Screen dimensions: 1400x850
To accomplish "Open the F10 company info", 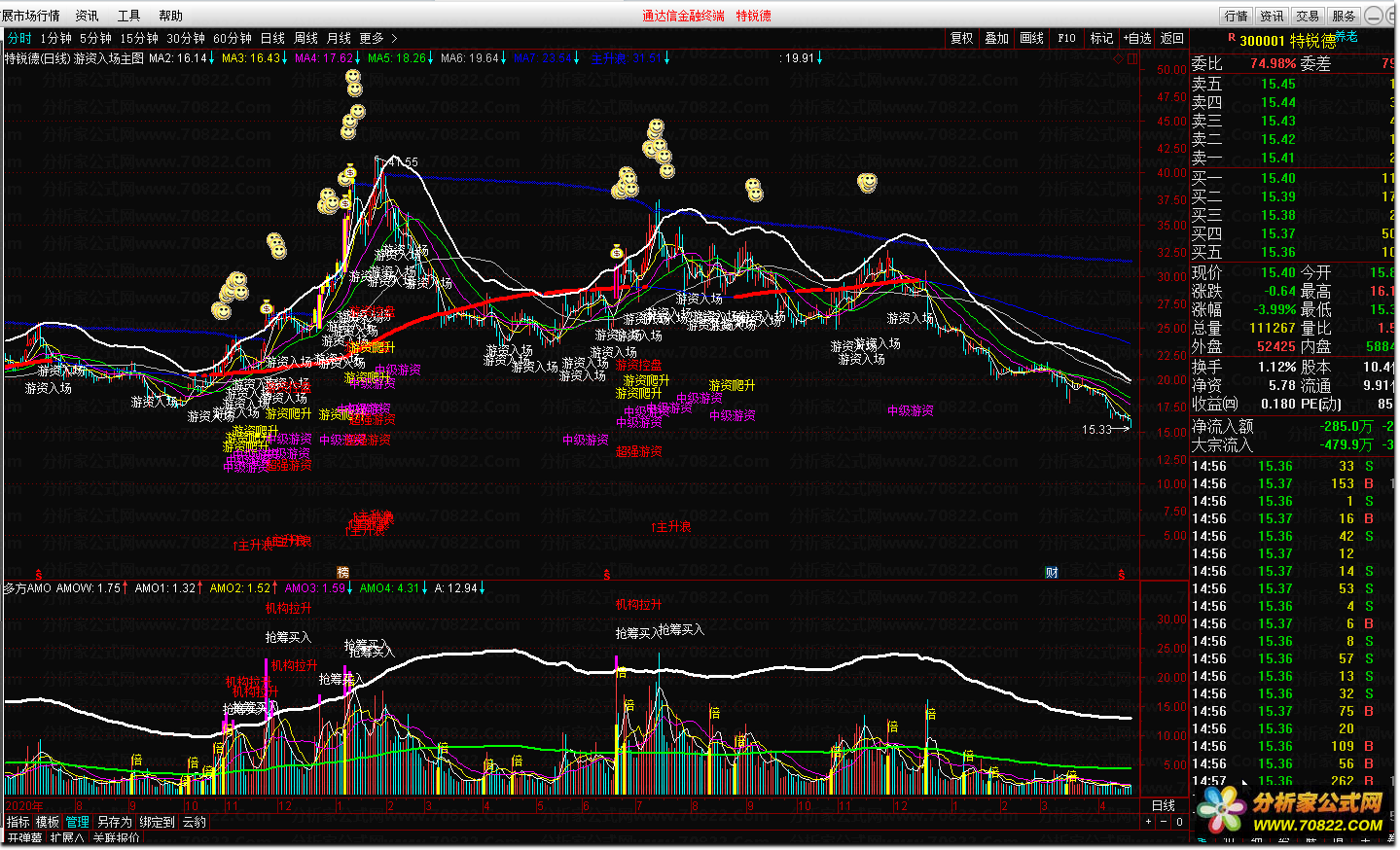I will pos(1067,38).
